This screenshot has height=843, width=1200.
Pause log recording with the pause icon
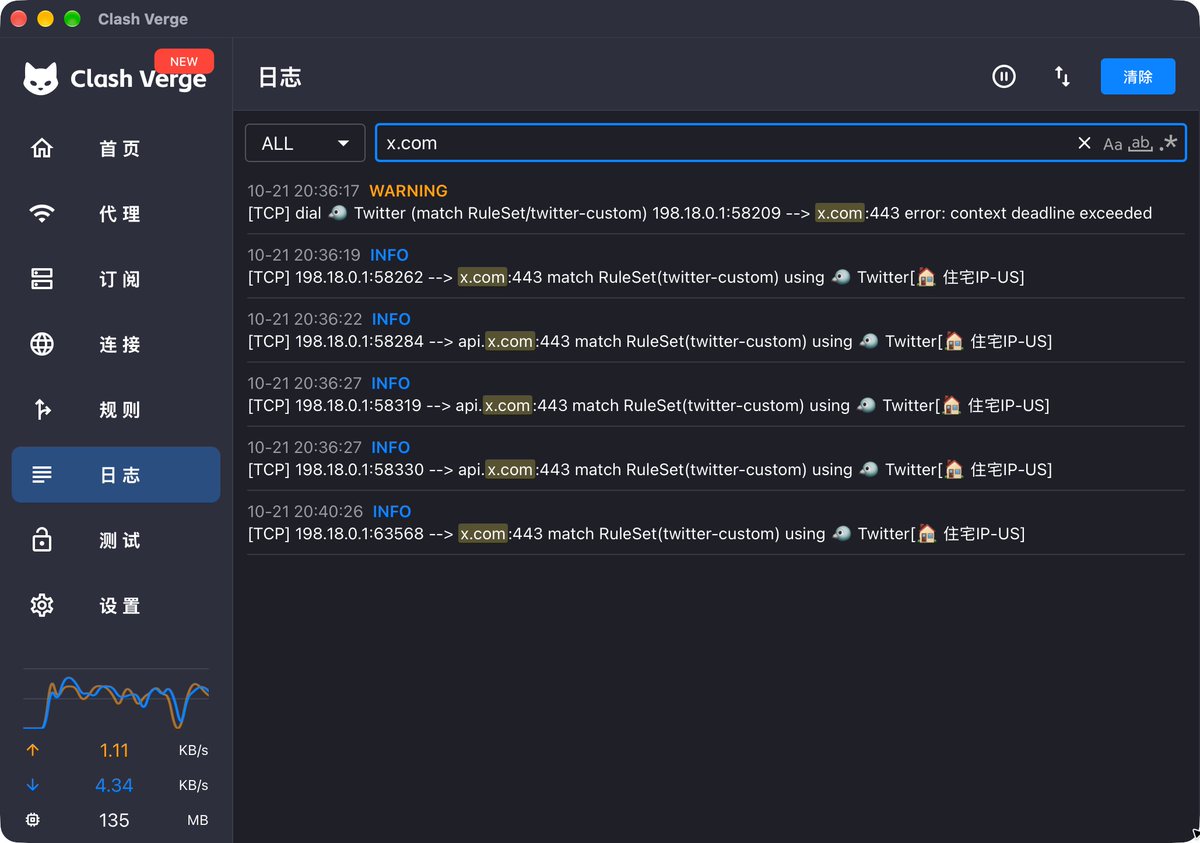pos(1004,76)
